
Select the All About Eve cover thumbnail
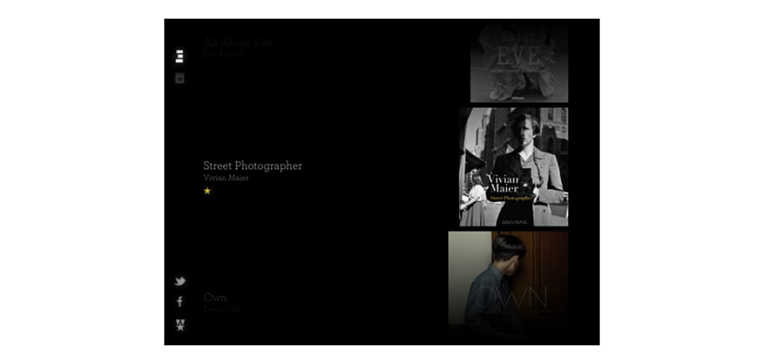pos(519,62)
